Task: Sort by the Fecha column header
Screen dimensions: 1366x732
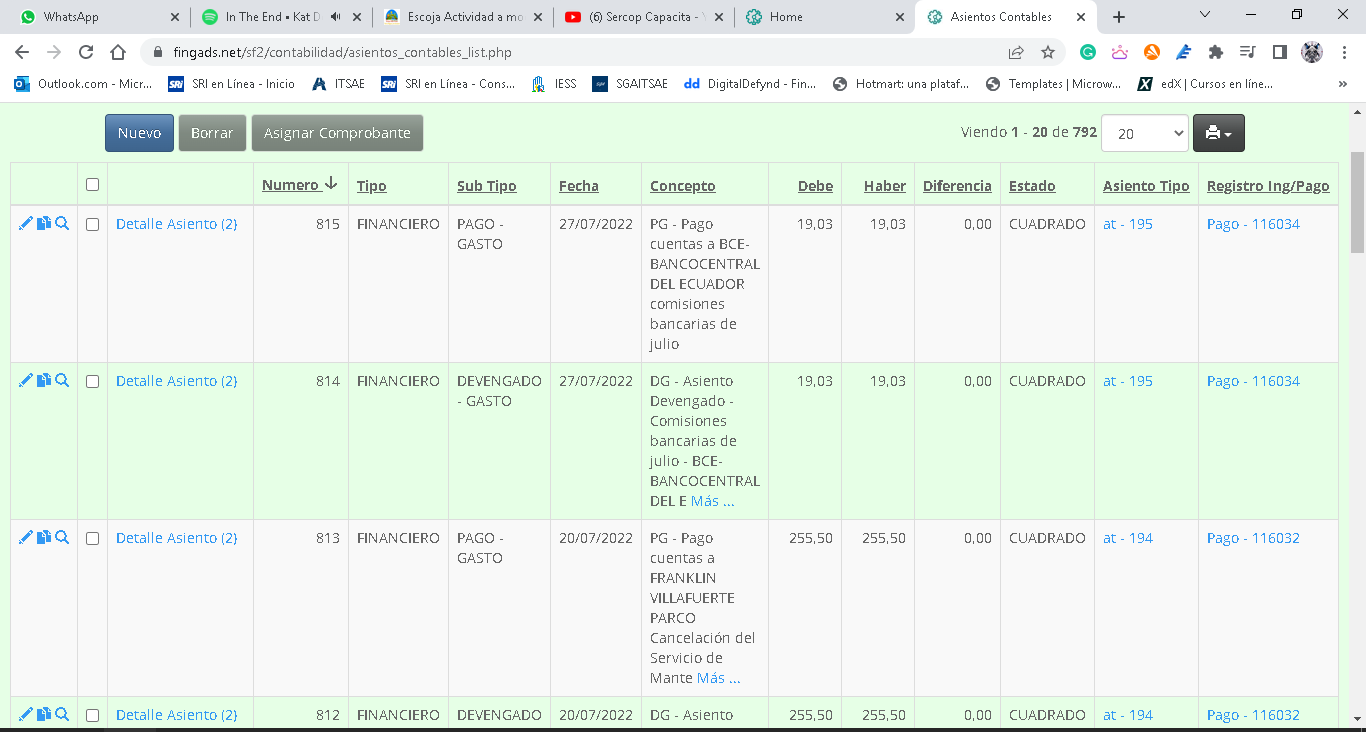Action: (578, 186)
